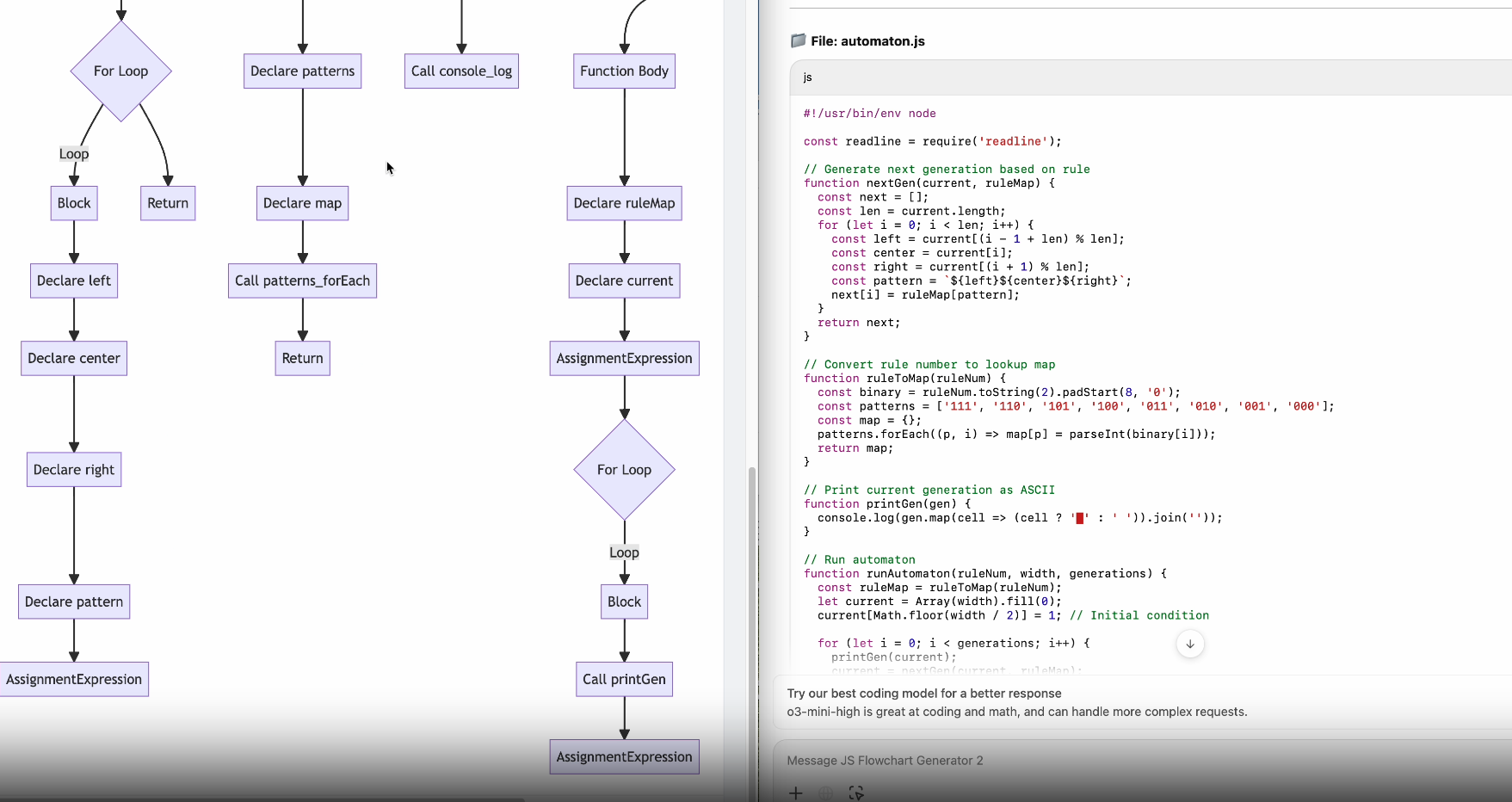Image resolution: width=1512 pixels, height=802 pixels.
Task: Click the 'function printGen(gen)' line
Action: [x=887, y=504]
